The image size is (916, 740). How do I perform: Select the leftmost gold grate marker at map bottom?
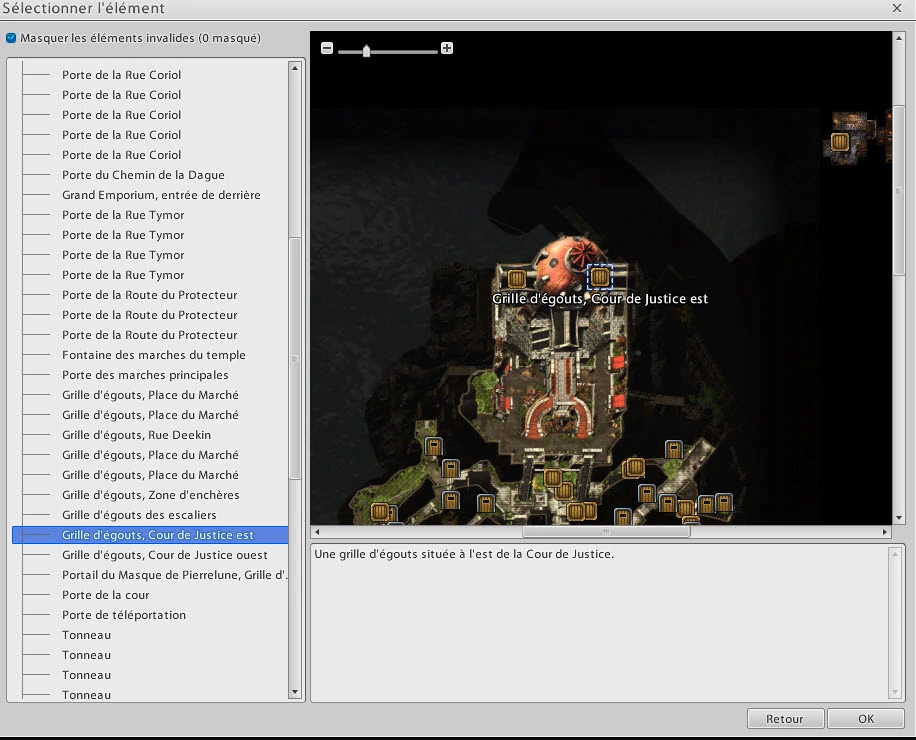[x=380, y=512]
